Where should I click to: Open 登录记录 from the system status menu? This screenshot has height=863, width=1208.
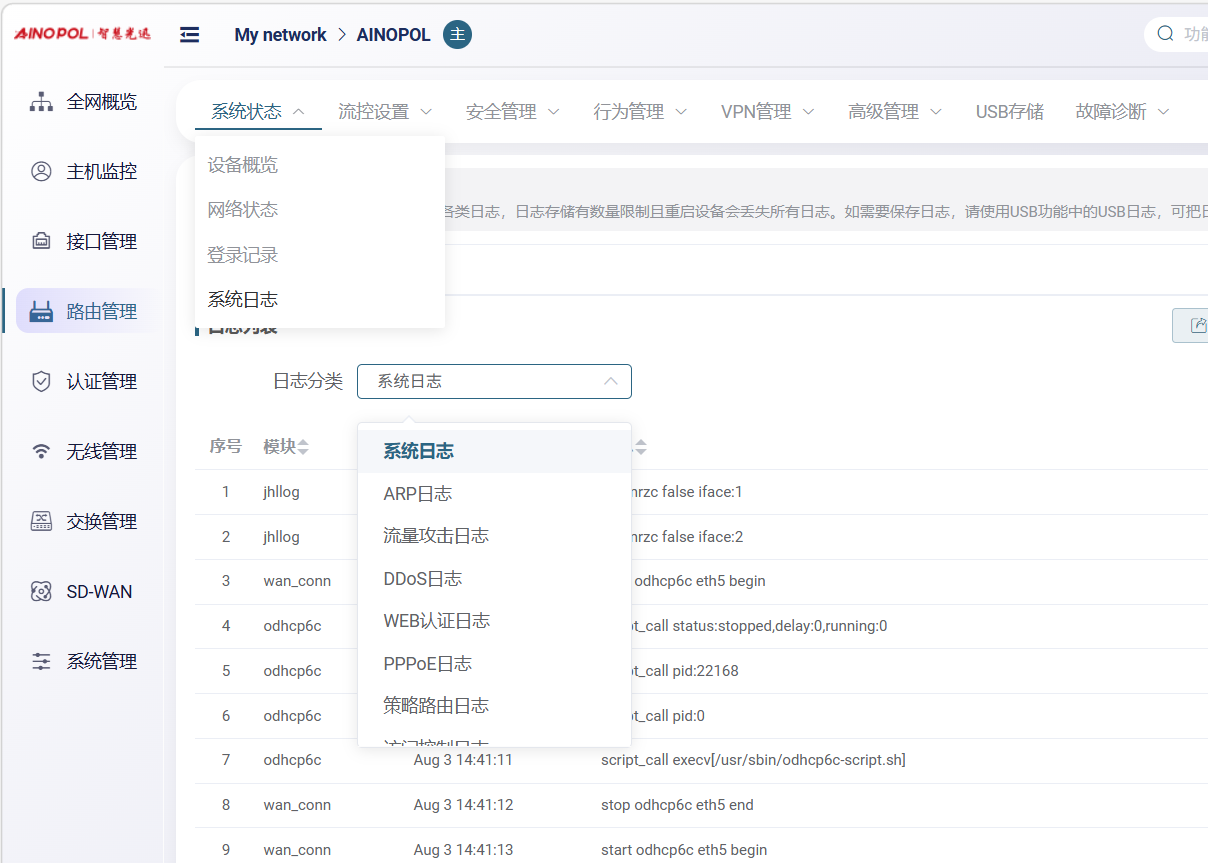[x=242, y=255]
